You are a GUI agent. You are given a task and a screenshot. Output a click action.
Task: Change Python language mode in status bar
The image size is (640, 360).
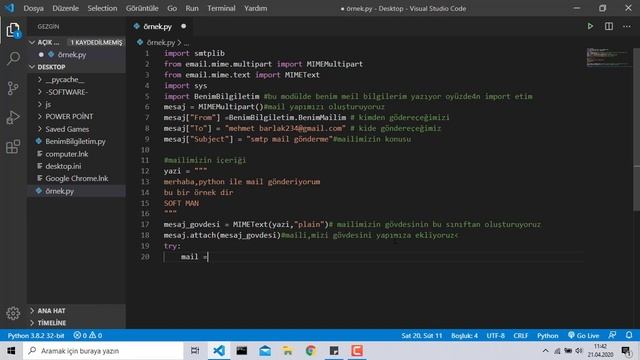pos(547,336)
